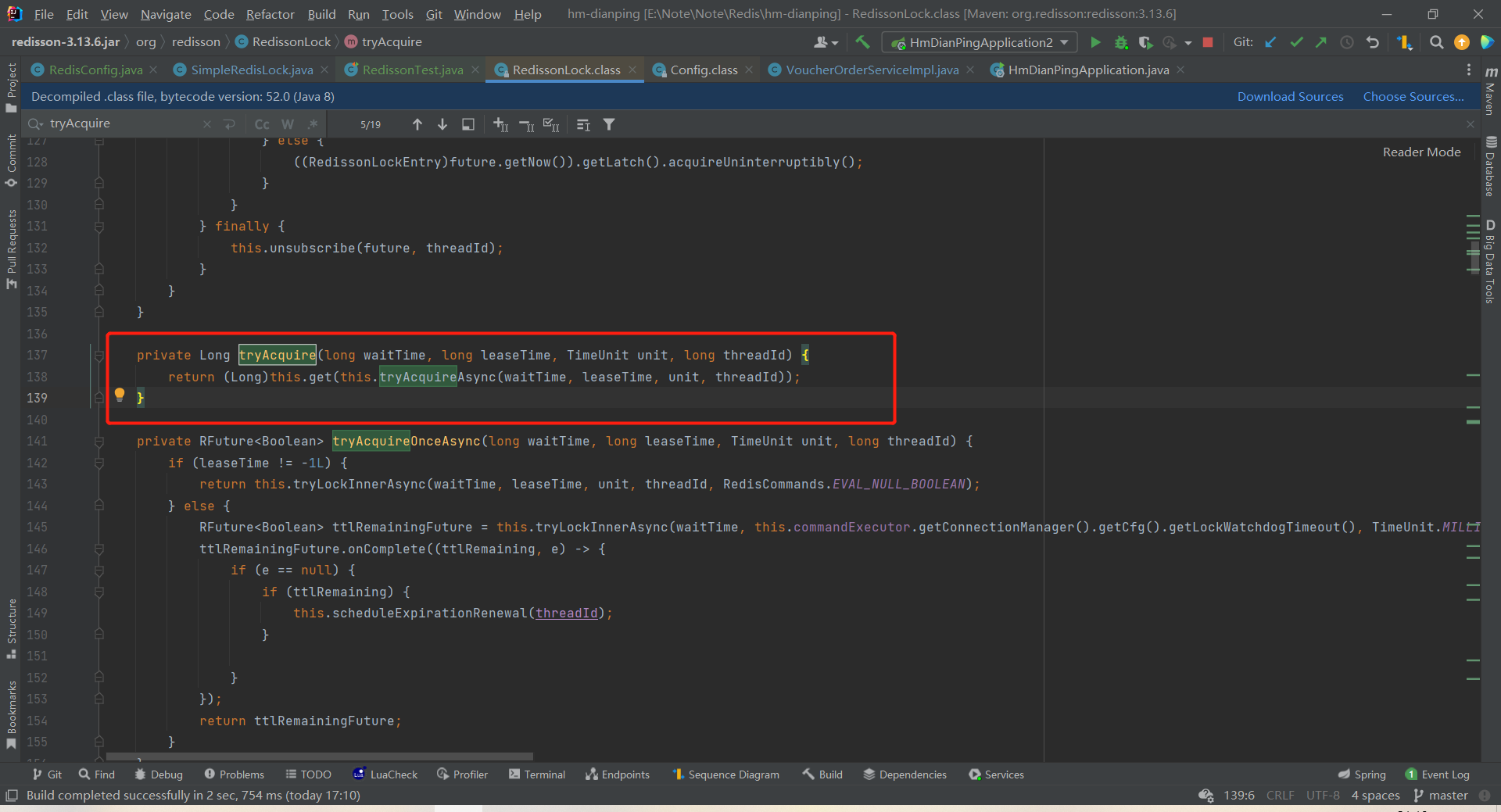Click the UTF-8 encoding status entry
Screen dimensions: 1501x812
[x=1323, y=796]
